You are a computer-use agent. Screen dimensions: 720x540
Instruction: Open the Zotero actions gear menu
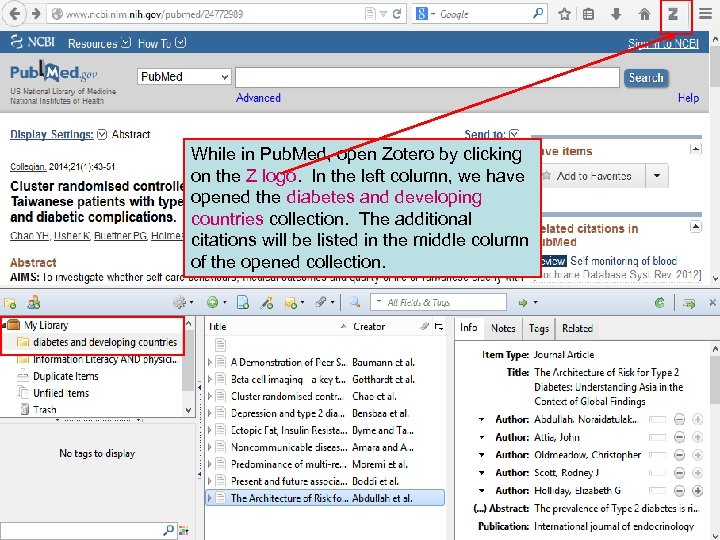point(182,302)
